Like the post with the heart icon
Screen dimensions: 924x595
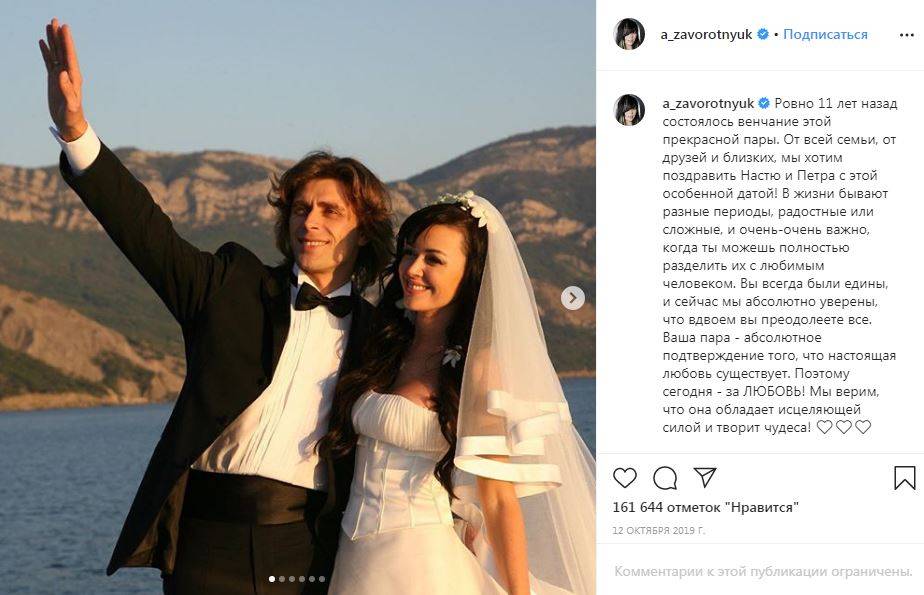coord(624,478)
